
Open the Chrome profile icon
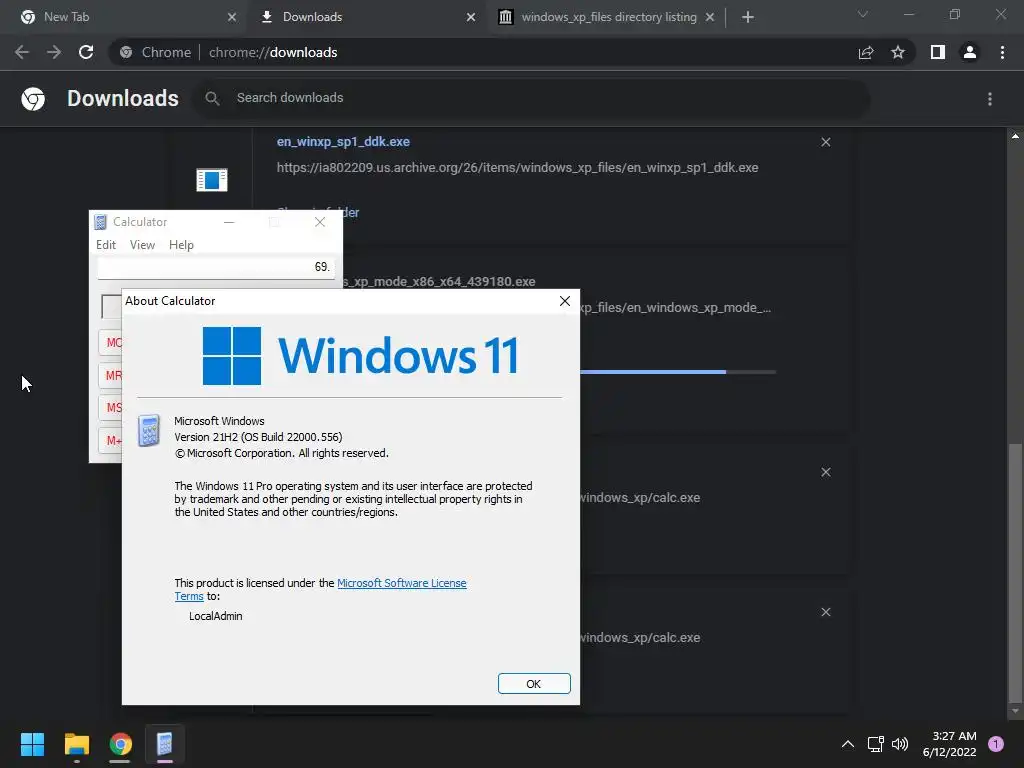click(970, 52)
